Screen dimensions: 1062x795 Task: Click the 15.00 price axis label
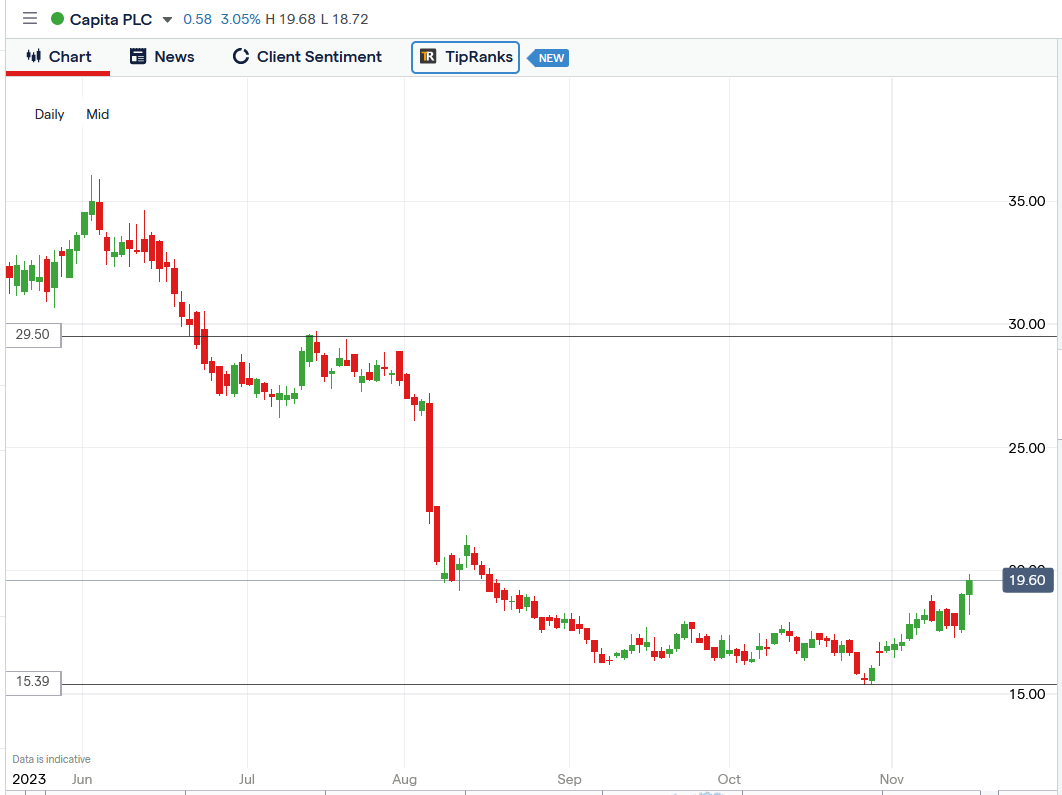[1027, 694]
